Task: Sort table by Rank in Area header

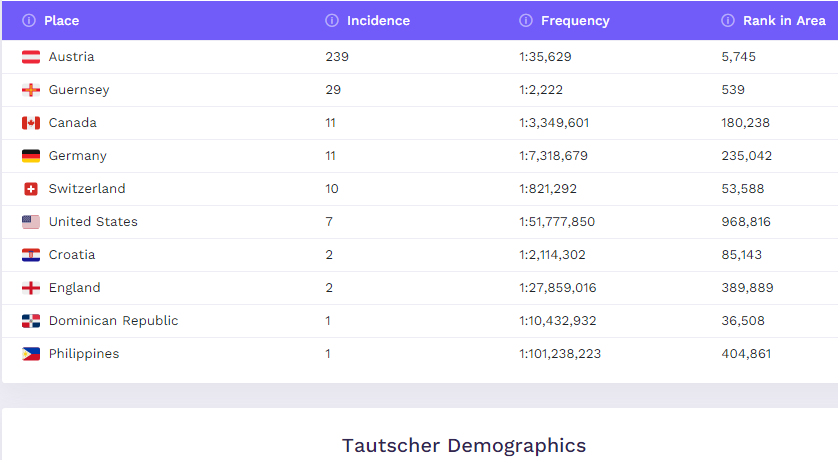Action: 784,20
